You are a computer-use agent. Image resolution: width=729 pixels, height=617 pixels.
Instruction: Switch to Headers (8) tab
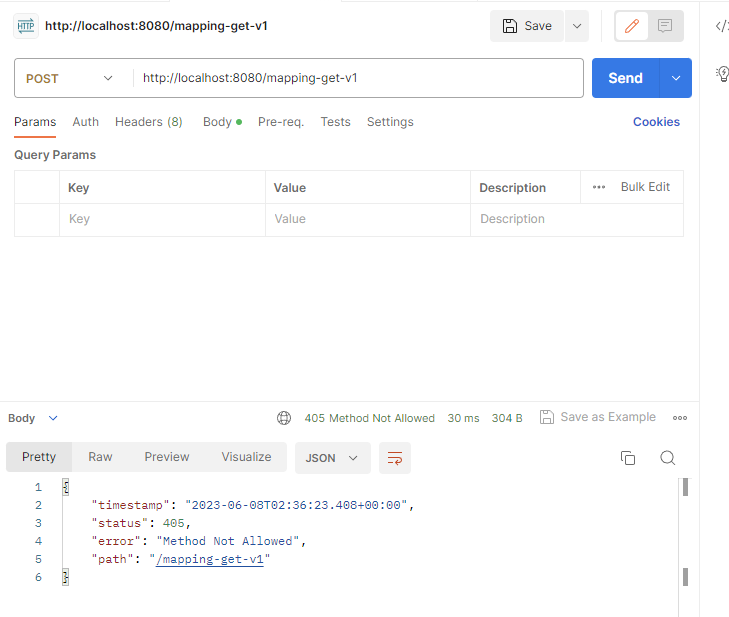click(x=149, y=122)
